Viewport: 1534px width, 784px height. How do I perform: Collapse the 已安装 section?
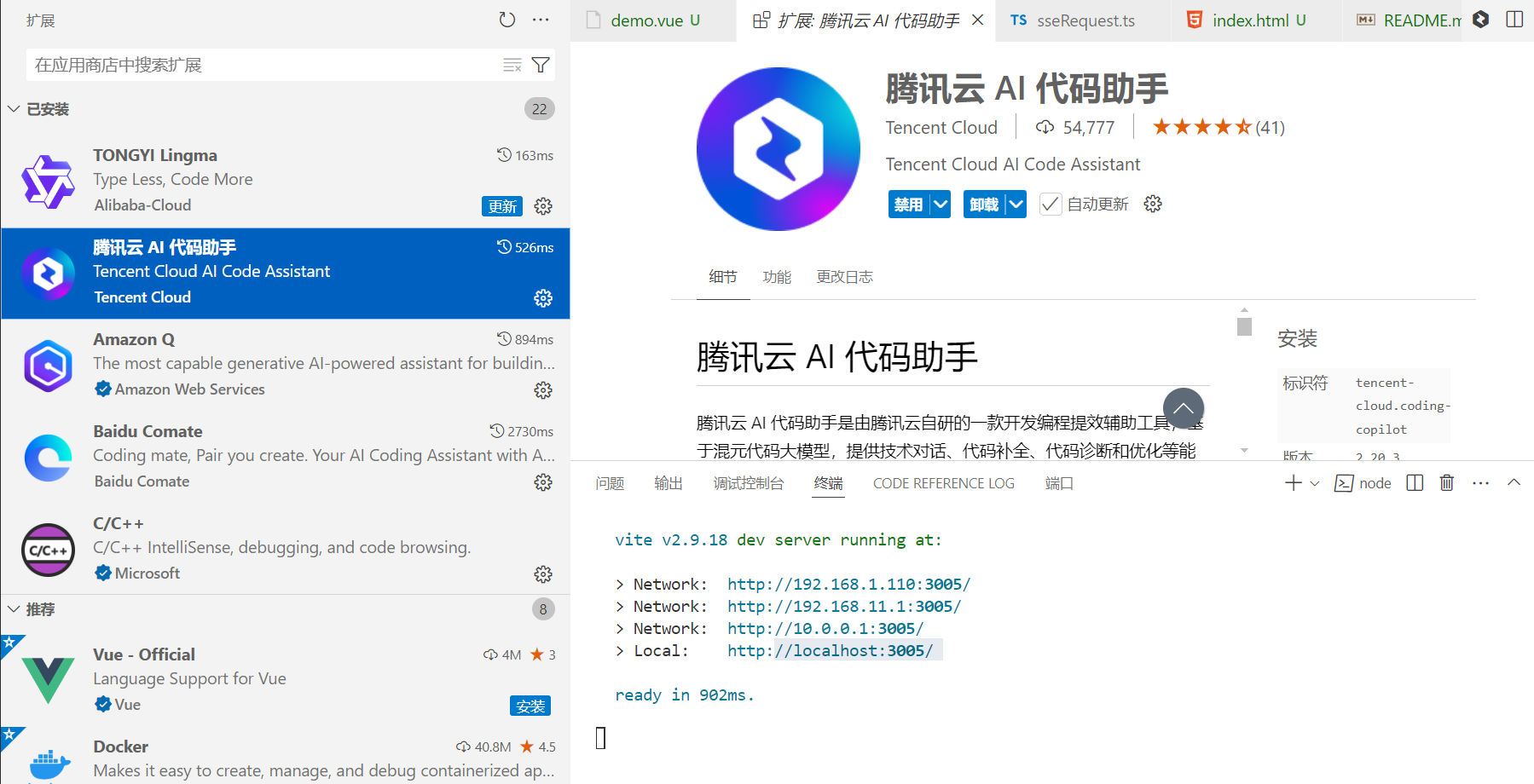coord(14,109)
